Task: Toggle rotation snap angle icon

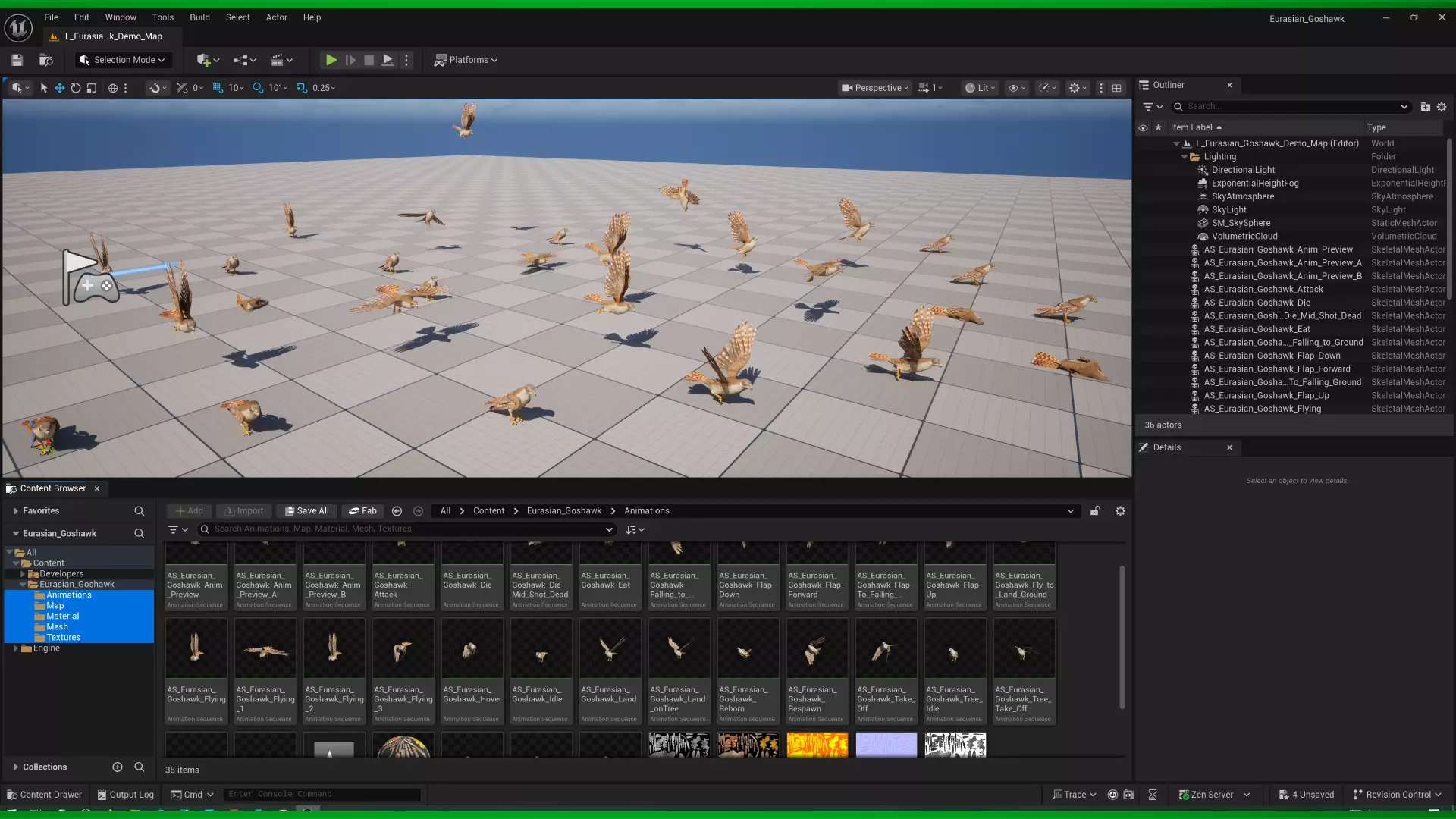Action: tap(258, 88)
